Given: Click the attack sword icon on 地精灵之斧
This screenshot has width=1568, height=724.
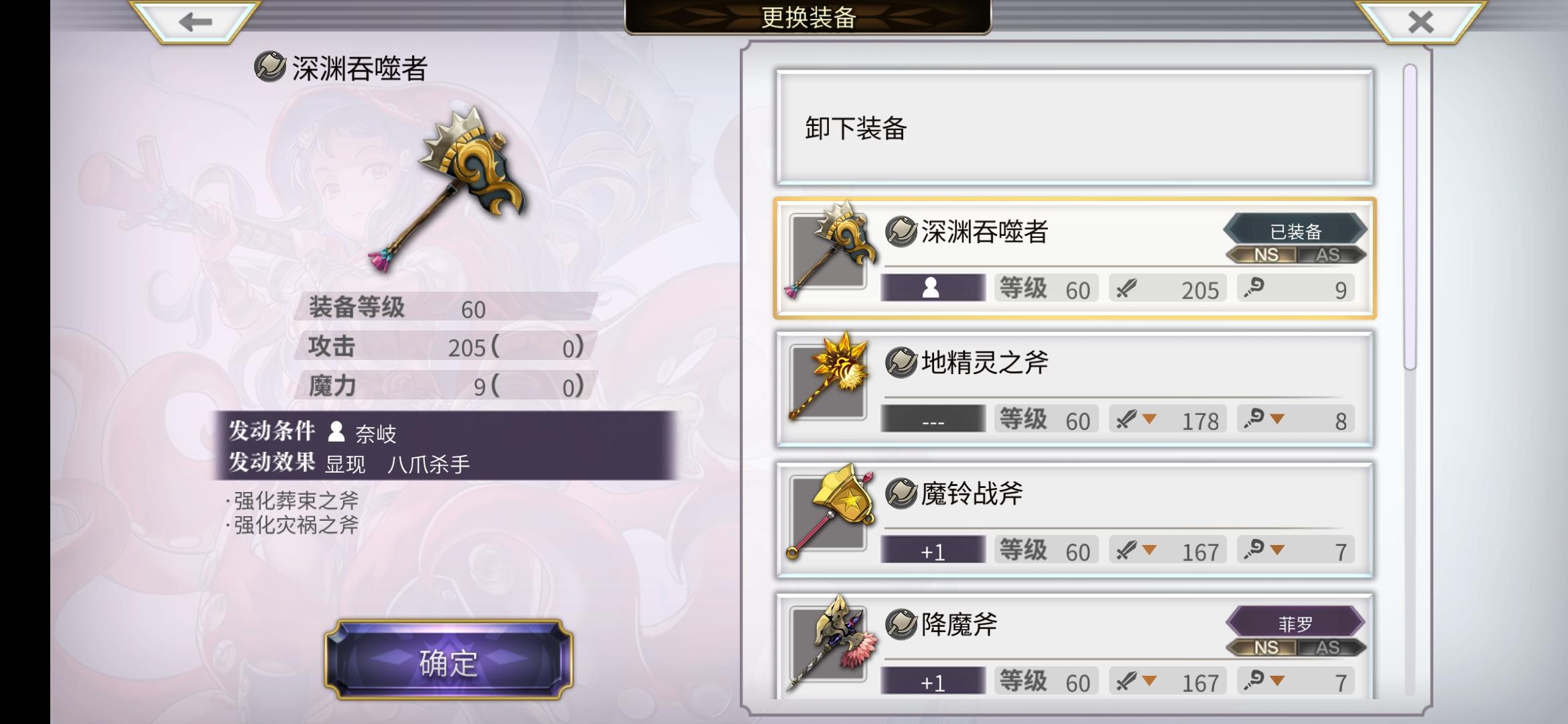Looking at the screenshot, I should click(1126, 420).
